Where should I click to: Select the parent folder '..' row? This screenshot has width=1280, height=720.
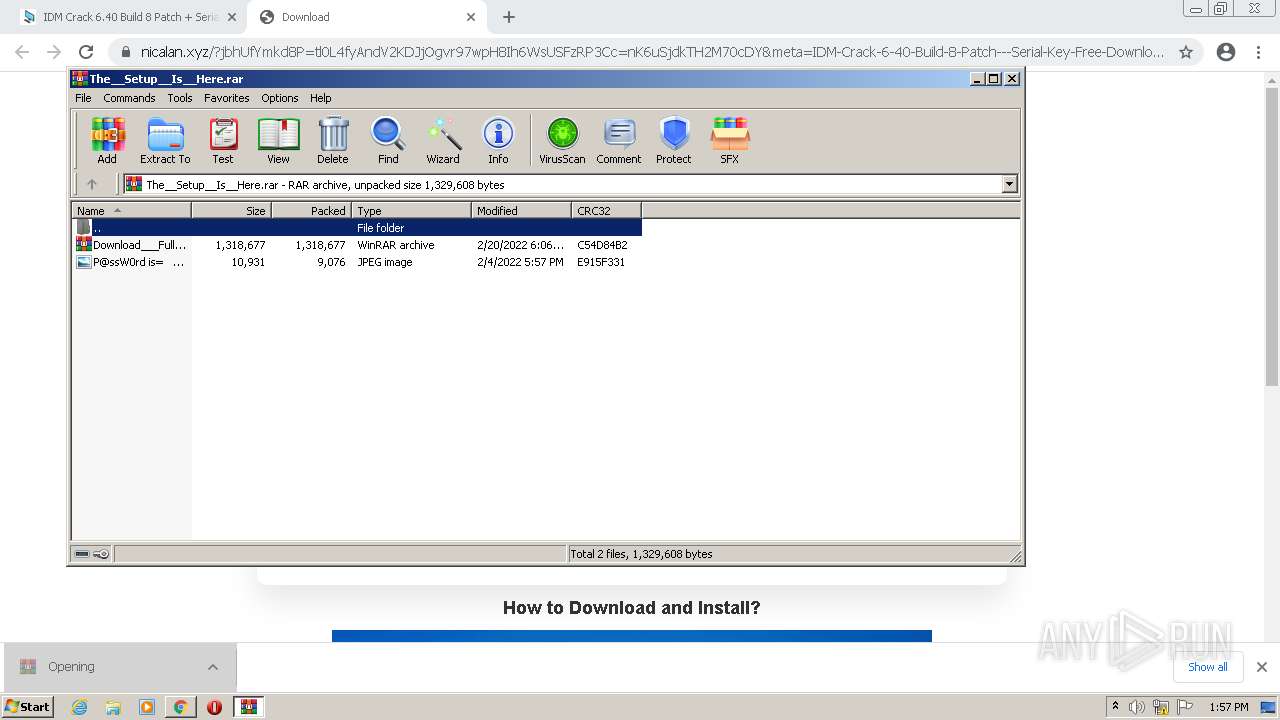357,228
